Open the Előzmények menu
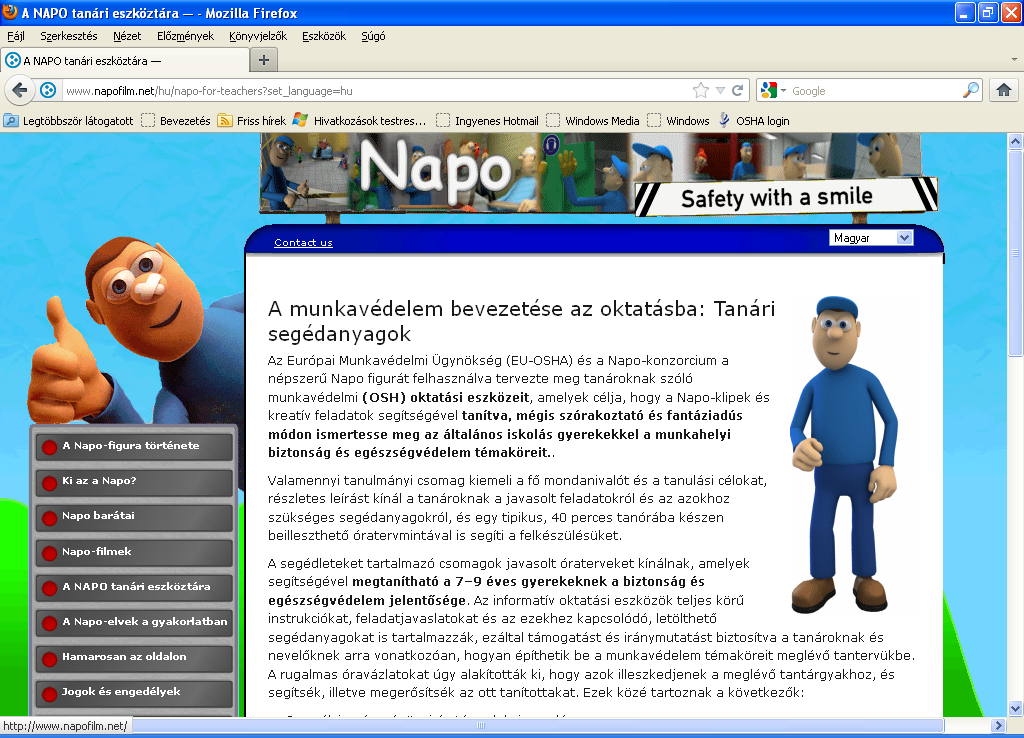The image size is (1024, 738). (x=185, y=36)
